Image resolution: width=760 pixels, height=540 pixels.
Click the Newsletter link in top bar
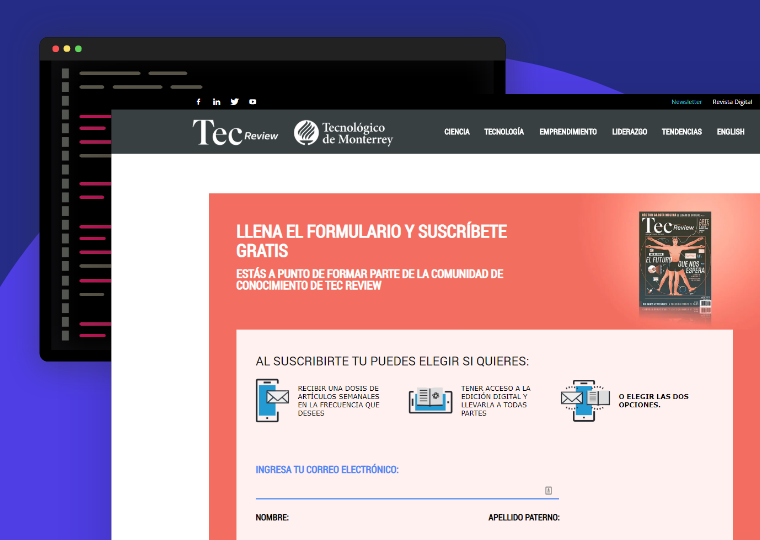(x=686, y=102)
